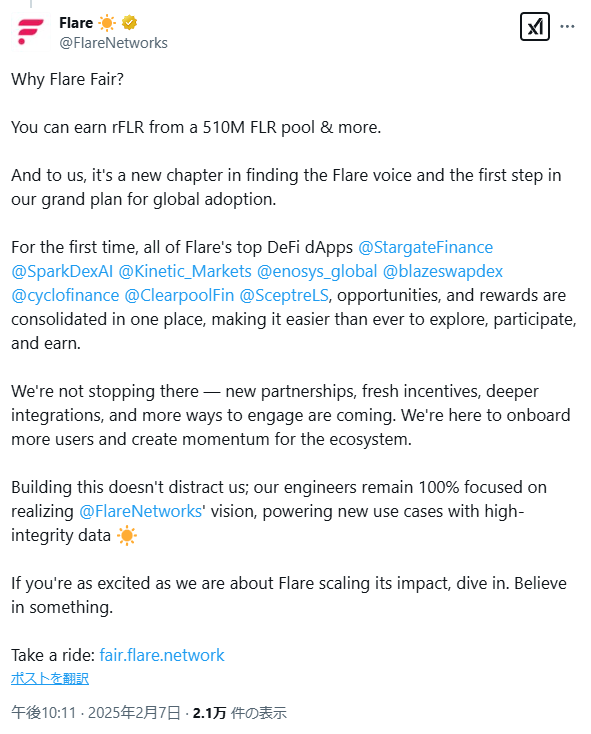This screenshot has height=734, width=591.
Task: Click the sun emoji beside Flare name
Action: (x=107, y=22)
